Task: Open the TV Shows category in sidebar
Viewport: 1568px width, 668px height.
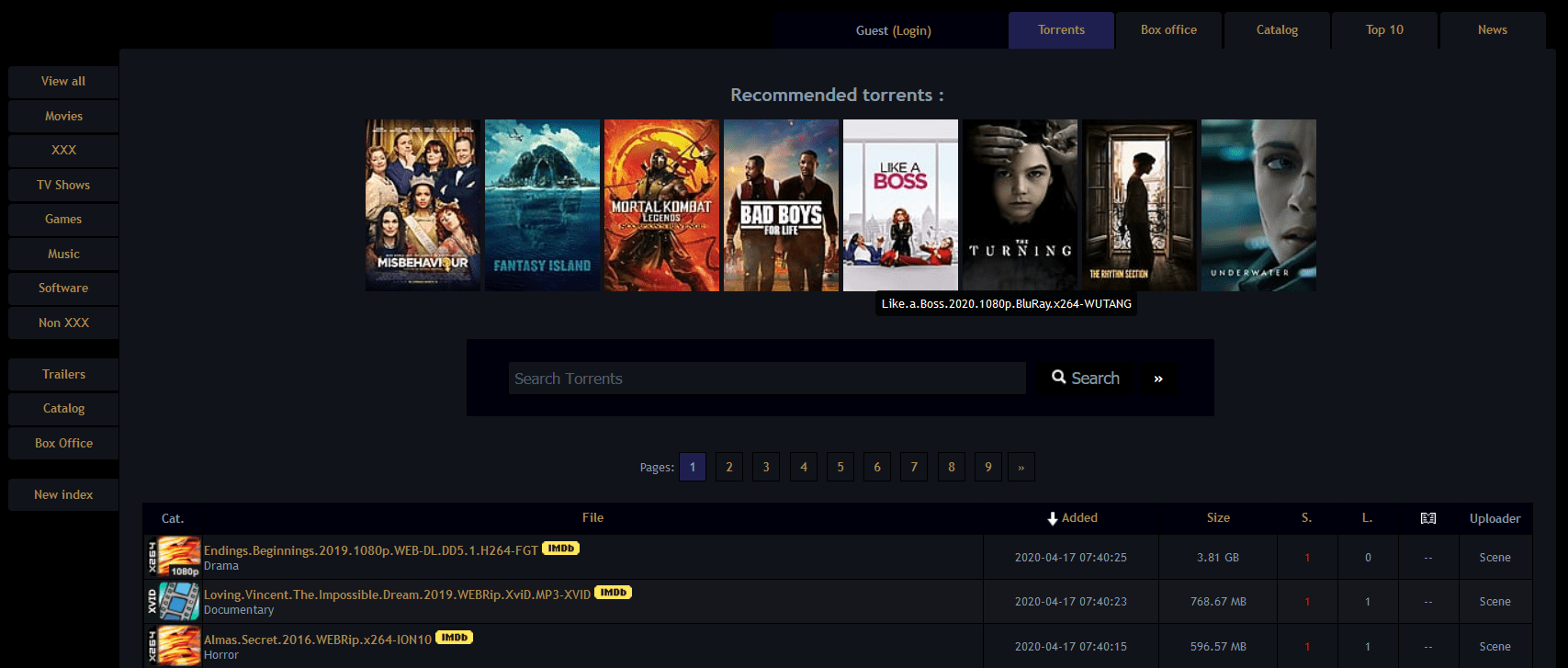Action: 63,185
